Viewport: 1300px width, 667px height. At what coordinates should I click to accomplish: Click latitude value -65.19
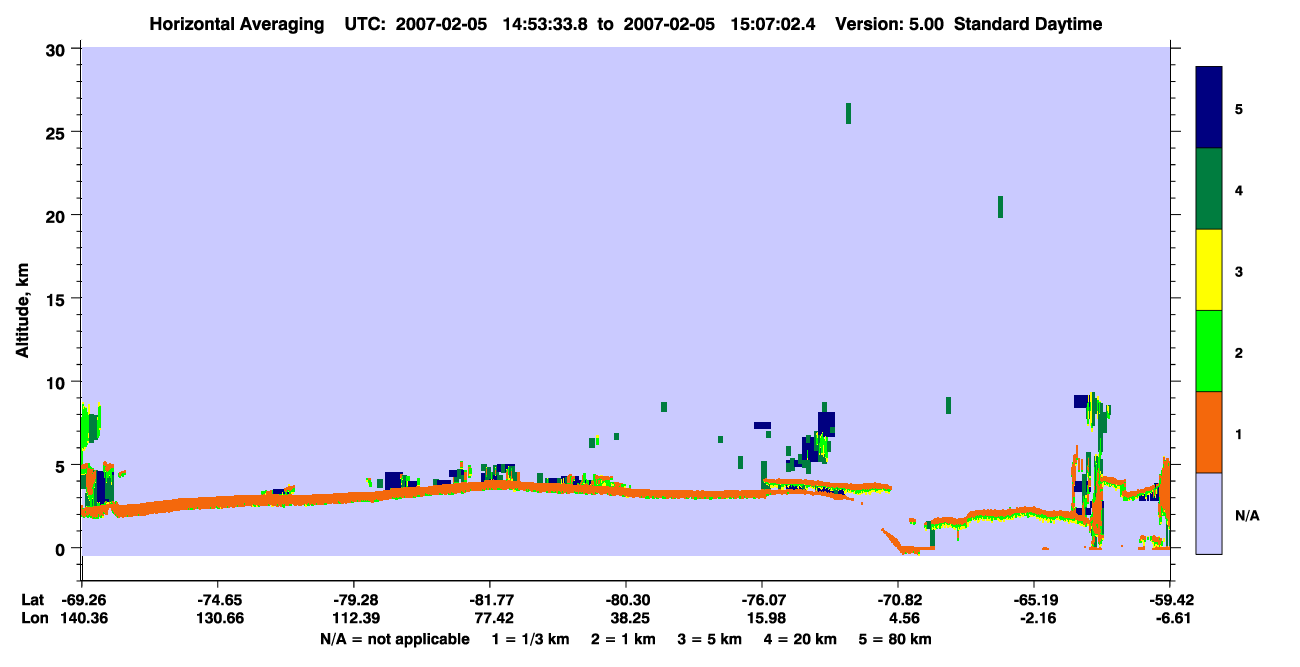[1034, 600]
